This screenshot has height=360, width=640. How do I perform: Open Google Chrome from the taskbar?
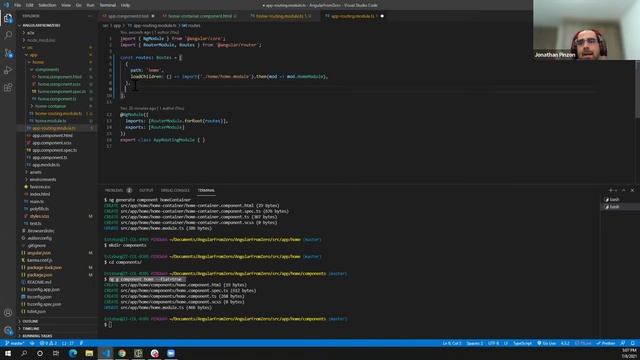tap(122, 353)
